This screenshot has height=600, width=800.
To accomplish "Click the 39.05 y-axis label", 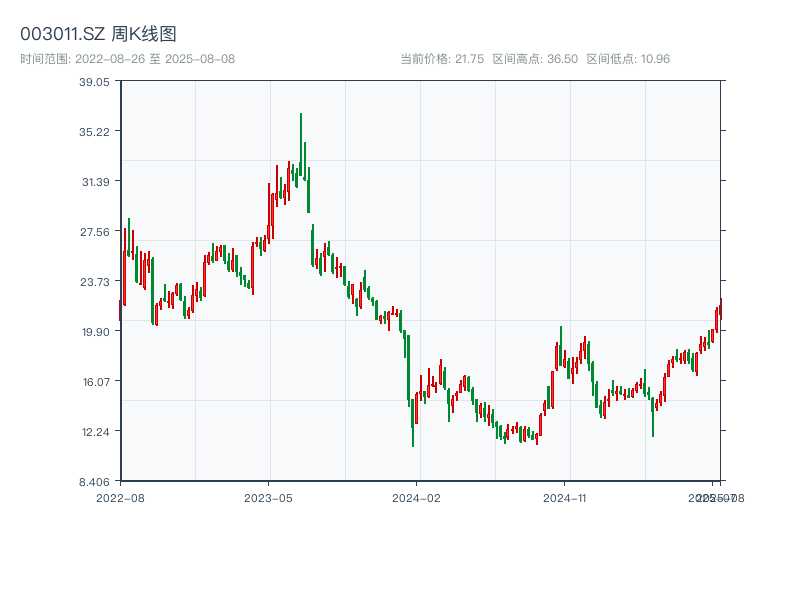I will [95, 82].
